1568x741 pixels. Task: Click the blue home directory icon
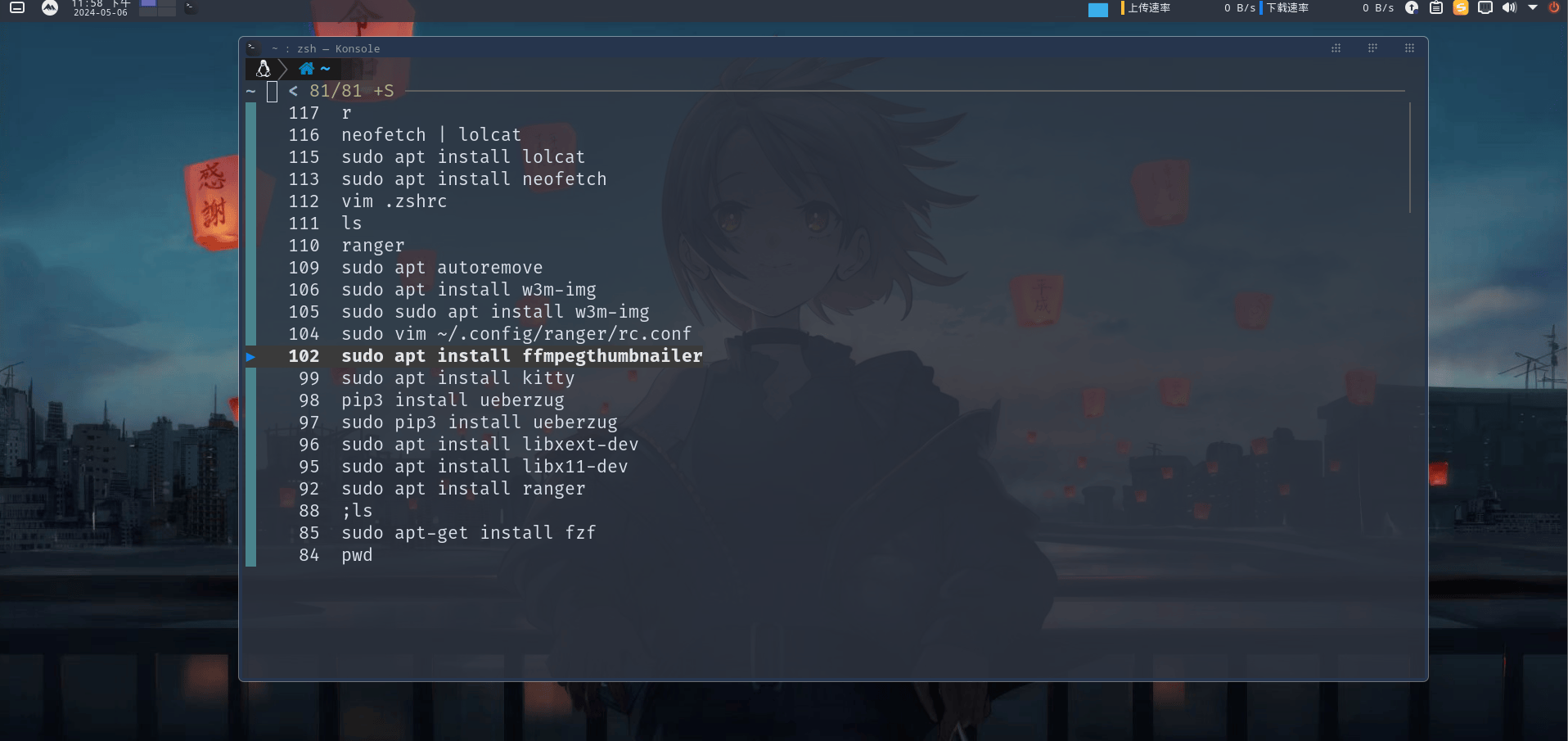(307, 69)
